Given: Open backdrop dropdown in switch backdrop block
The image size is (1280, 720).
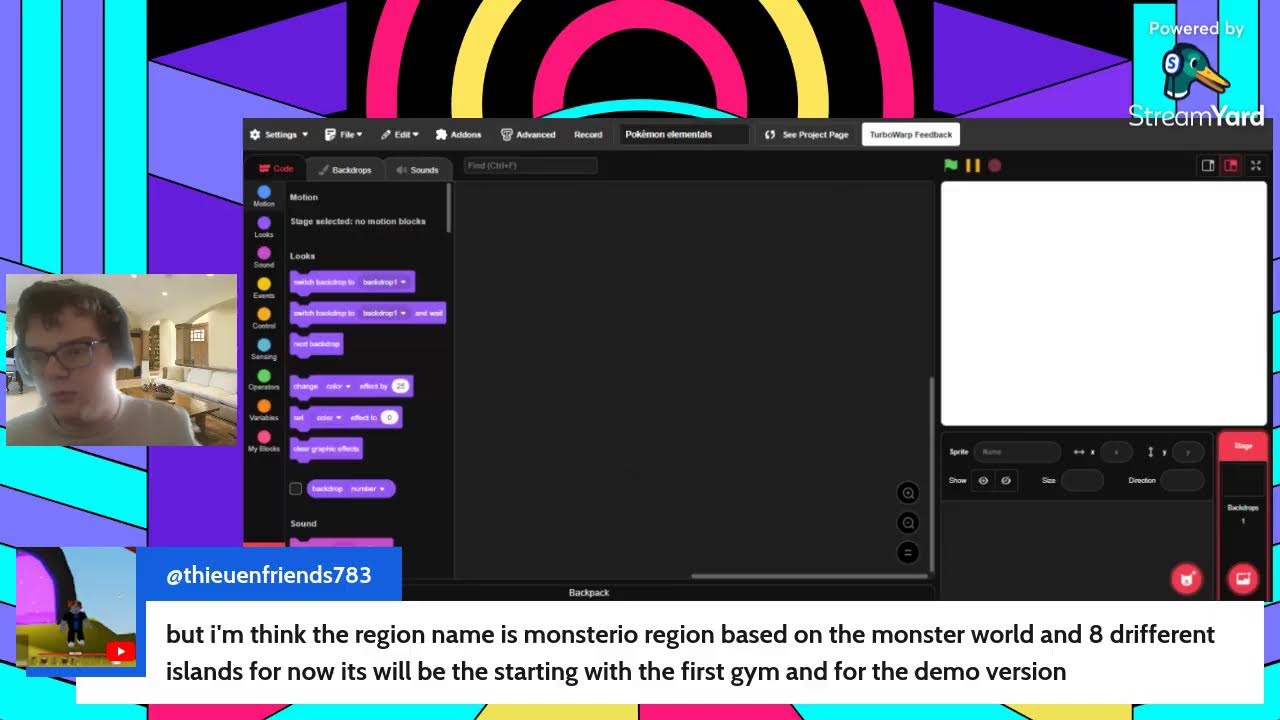Looking at the screenshot, I should click(384, 282).
